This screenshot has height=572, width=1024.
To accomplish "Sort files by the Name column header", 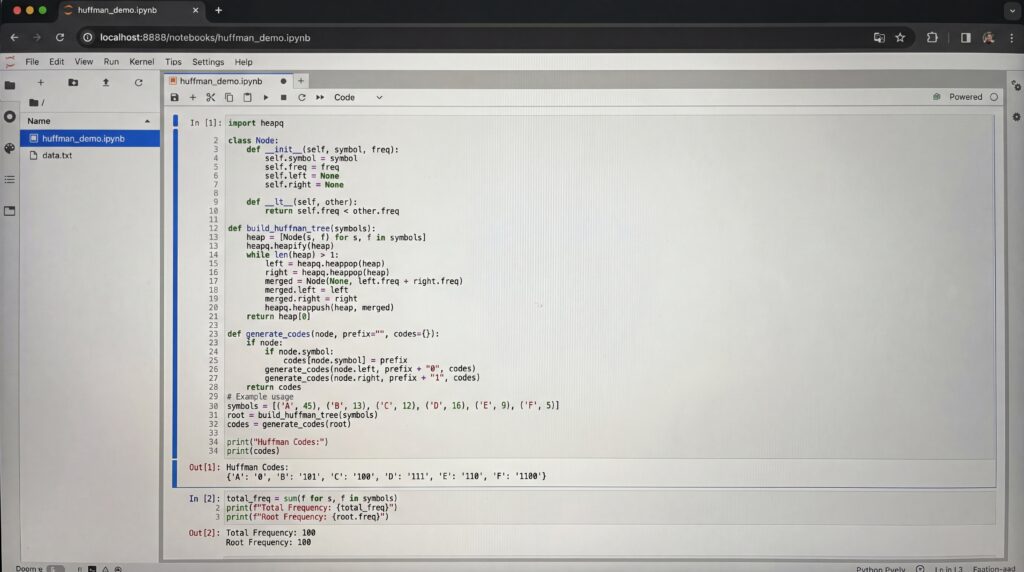I will click(89, 121).
